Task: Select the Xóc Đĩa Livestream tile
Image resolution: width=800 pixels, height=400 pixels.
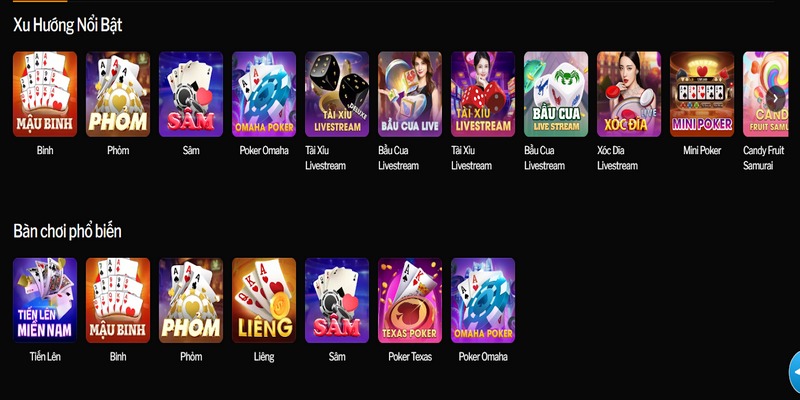Action: click(x=629, y=94)
